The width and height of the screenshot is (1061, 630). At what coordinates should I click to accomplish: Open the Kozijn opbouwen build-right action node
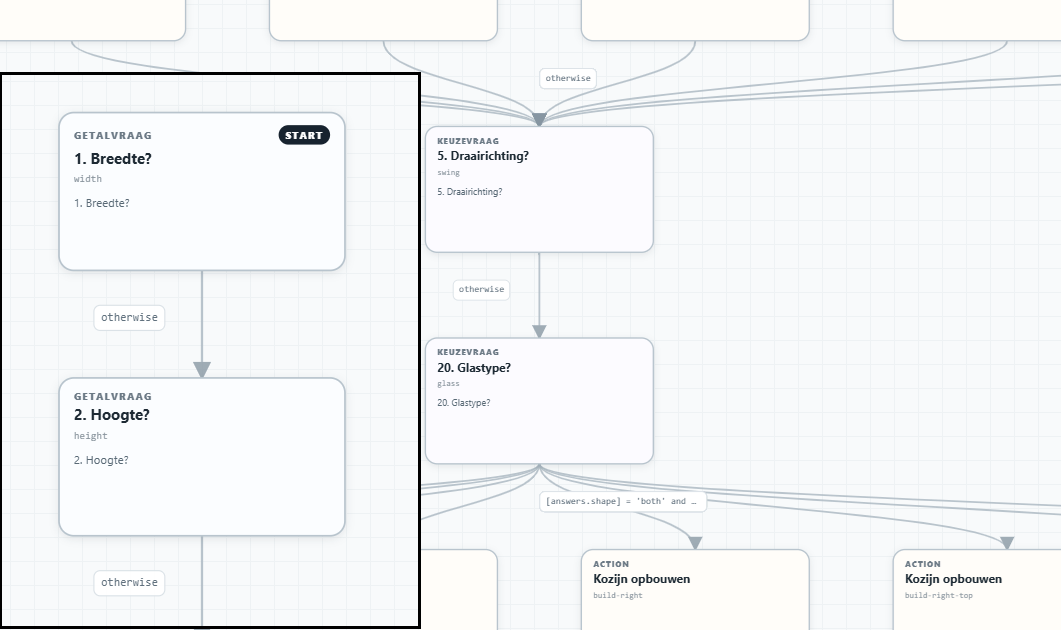pos(695,589)
